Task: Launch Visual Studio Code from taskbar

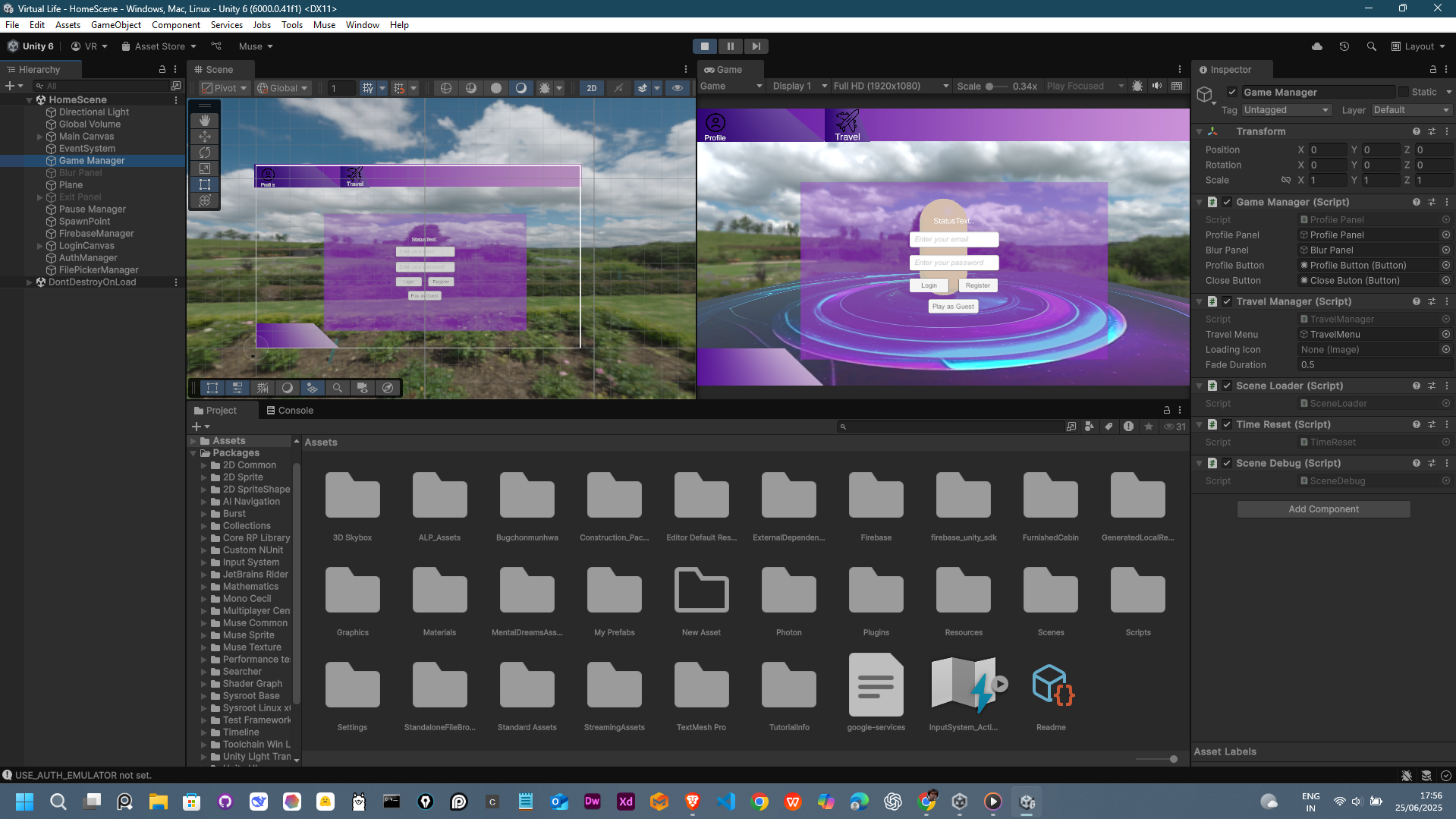Action: pyautogui.click(x=726, y=802)
